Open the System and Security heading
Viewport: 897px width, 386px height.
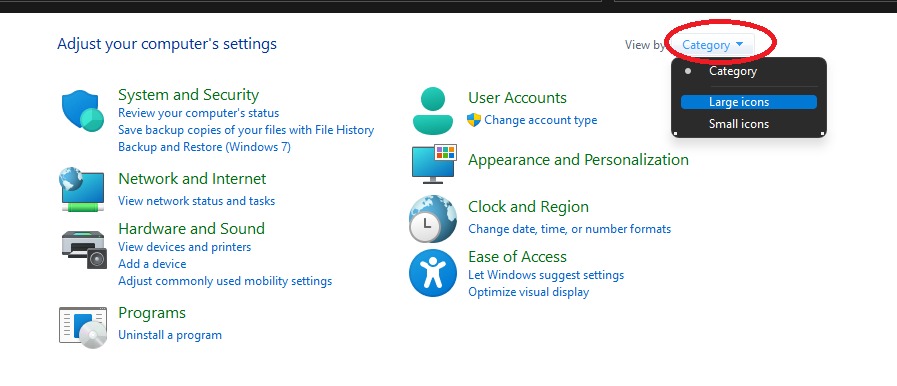(188, 94)
